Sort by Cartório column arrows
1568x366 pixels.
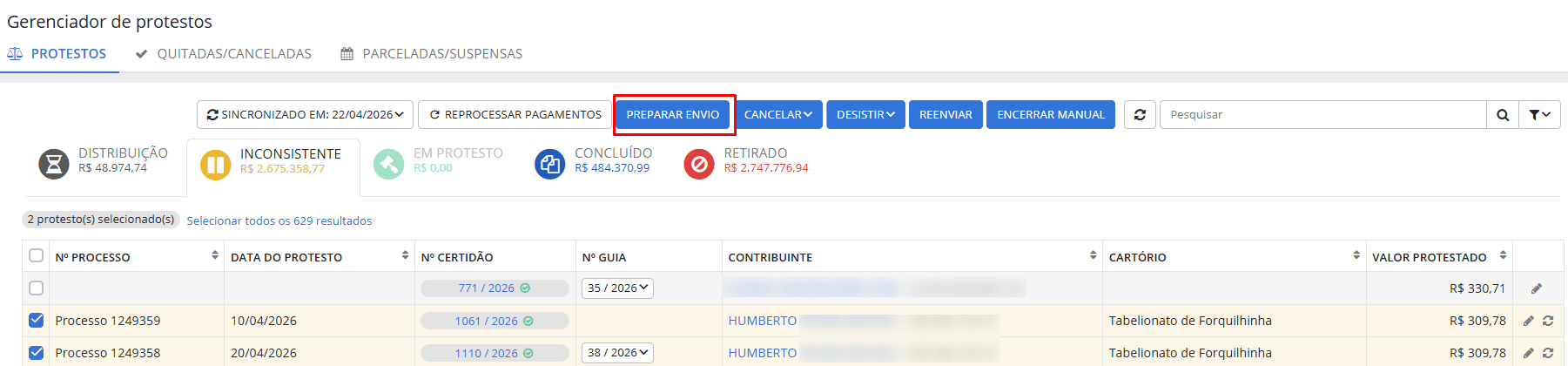tap(1356, 255)
